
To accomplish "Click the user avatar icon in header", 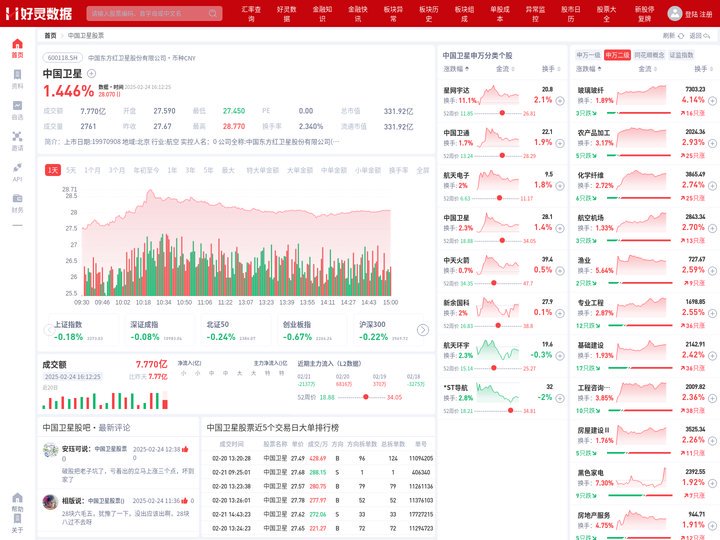I will [x=675, y=13].
